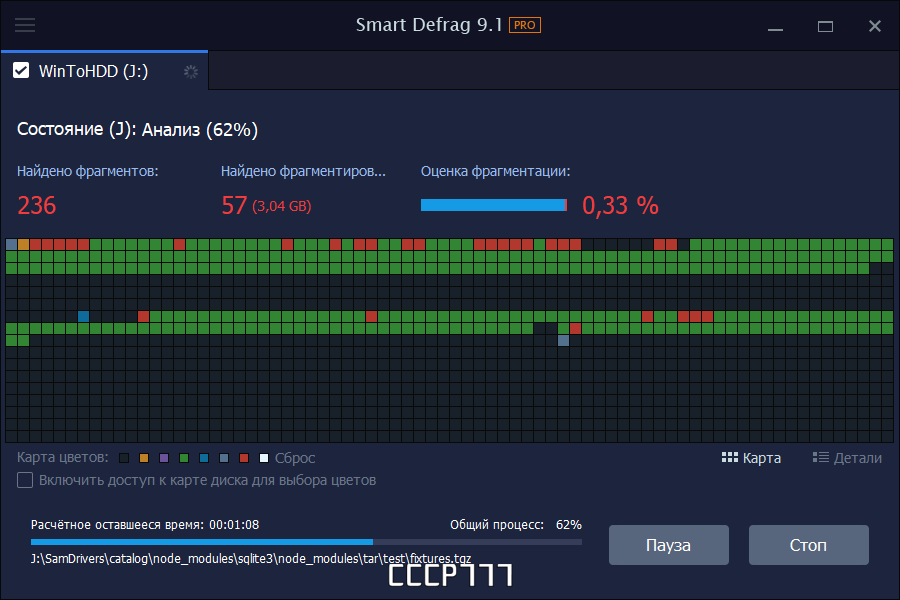The width and height of the screenshot is (900, 600).
Task: Click the PRO badge in the title
Action: 525,25
